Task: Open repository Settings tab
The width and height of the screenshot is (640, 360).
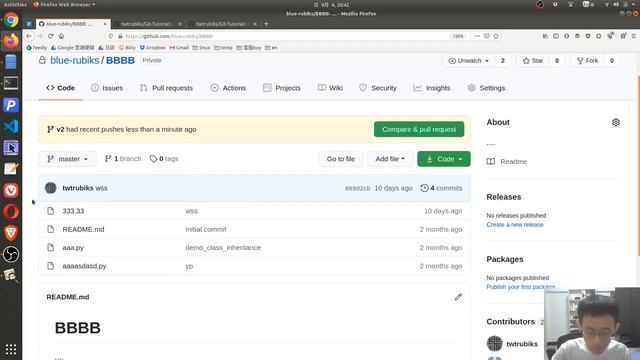Action: coord(486,88)
